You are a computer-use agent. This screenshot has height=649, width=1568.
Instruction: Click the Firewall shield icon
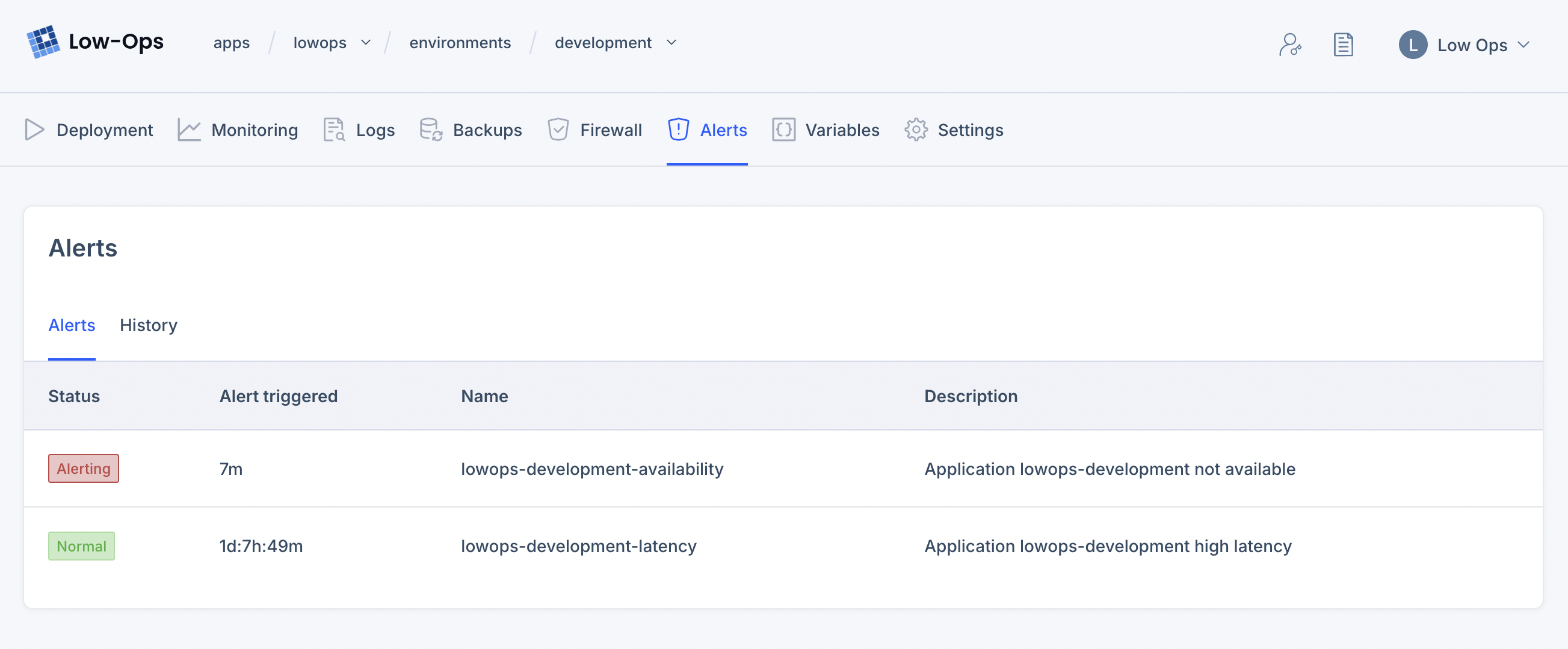pyautogui.click(x=558, y=129)
